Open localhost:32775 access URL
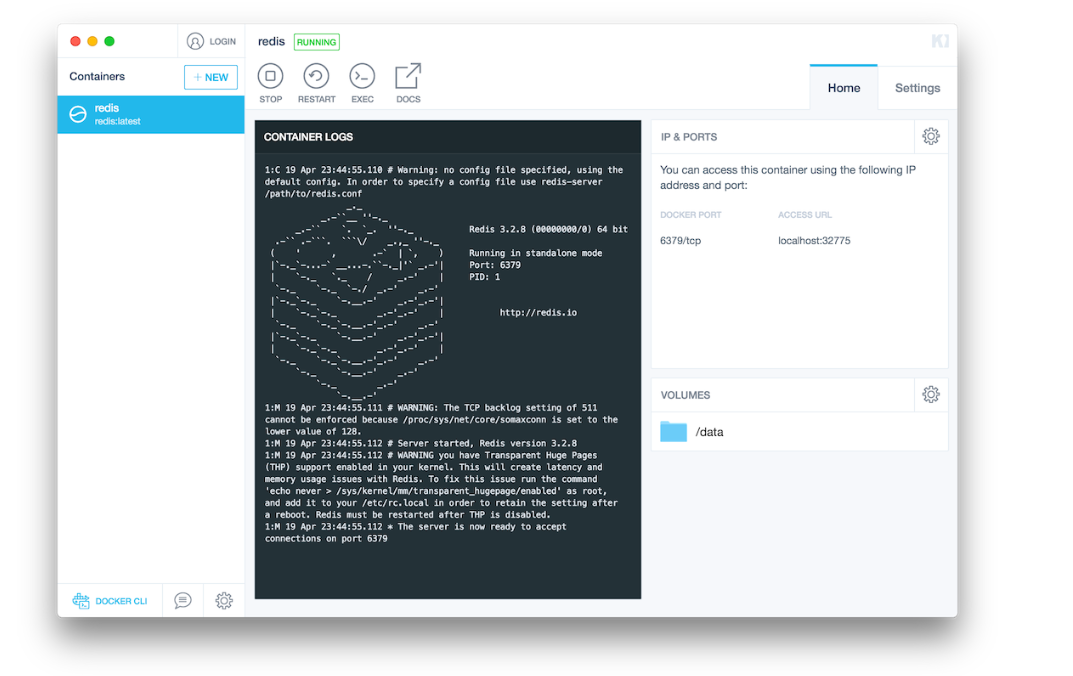The height and width of the screenshot is (676, 1073). pos(814,241)
